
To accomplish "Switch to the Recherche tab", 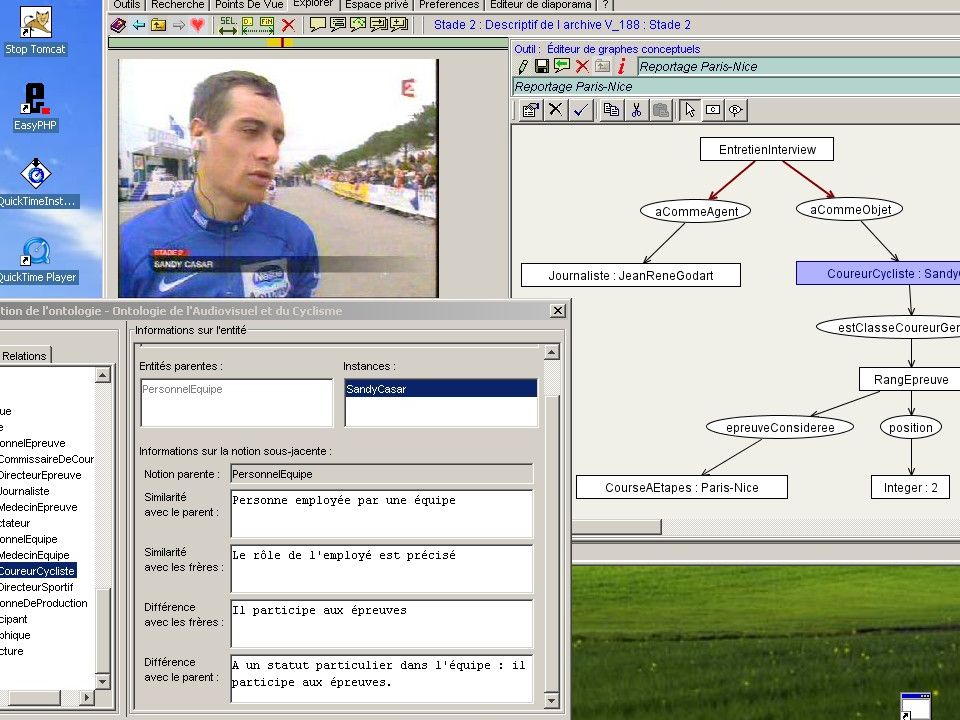I will click(x=178, y=5).
